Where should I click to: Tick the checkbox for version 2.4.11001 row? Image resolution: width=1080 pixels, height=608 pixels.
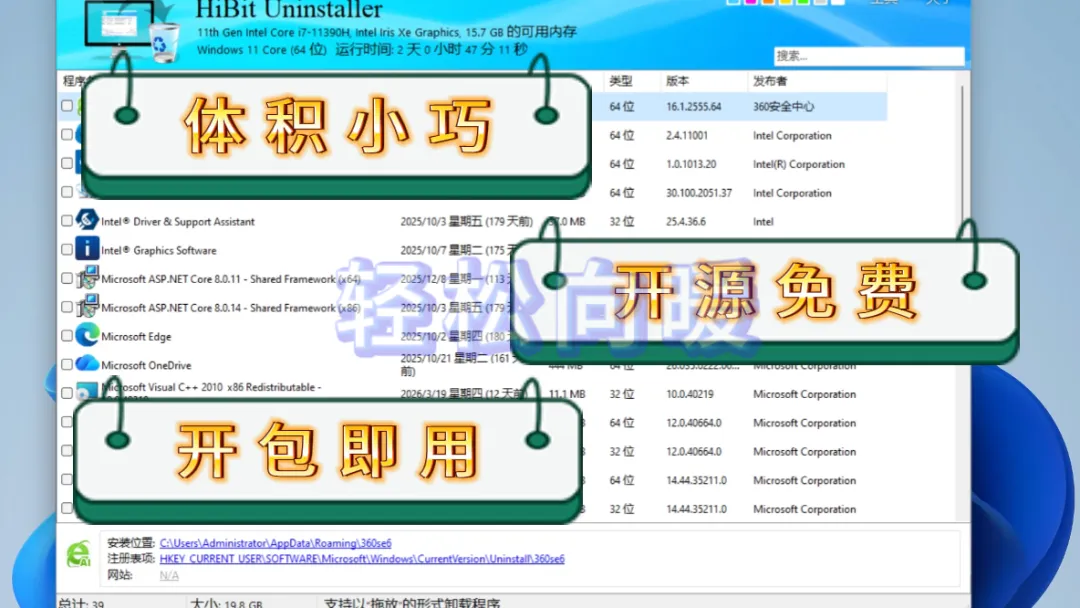[67, 134]
